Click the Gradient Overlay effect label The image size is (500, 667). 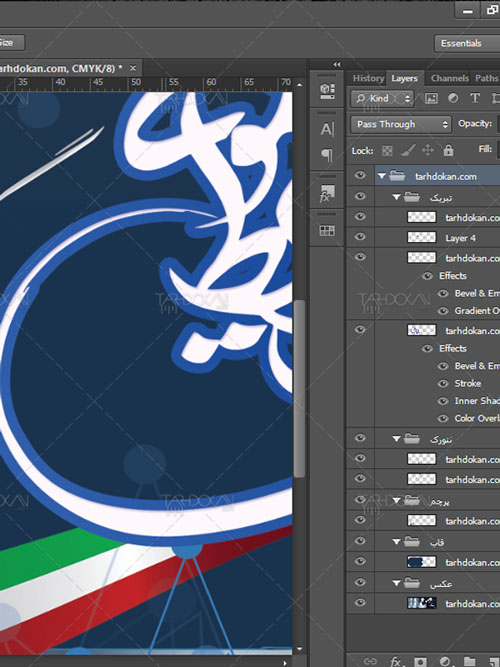coord(477,311)
